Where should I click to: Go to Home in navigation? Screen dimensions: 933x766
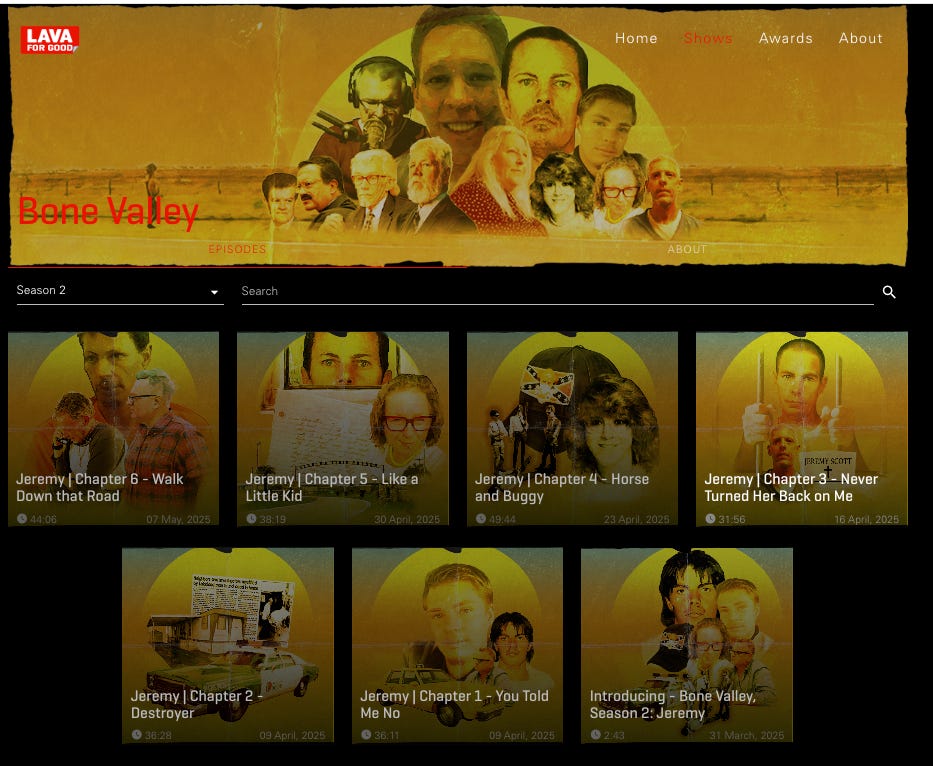(x=636, y=38)
